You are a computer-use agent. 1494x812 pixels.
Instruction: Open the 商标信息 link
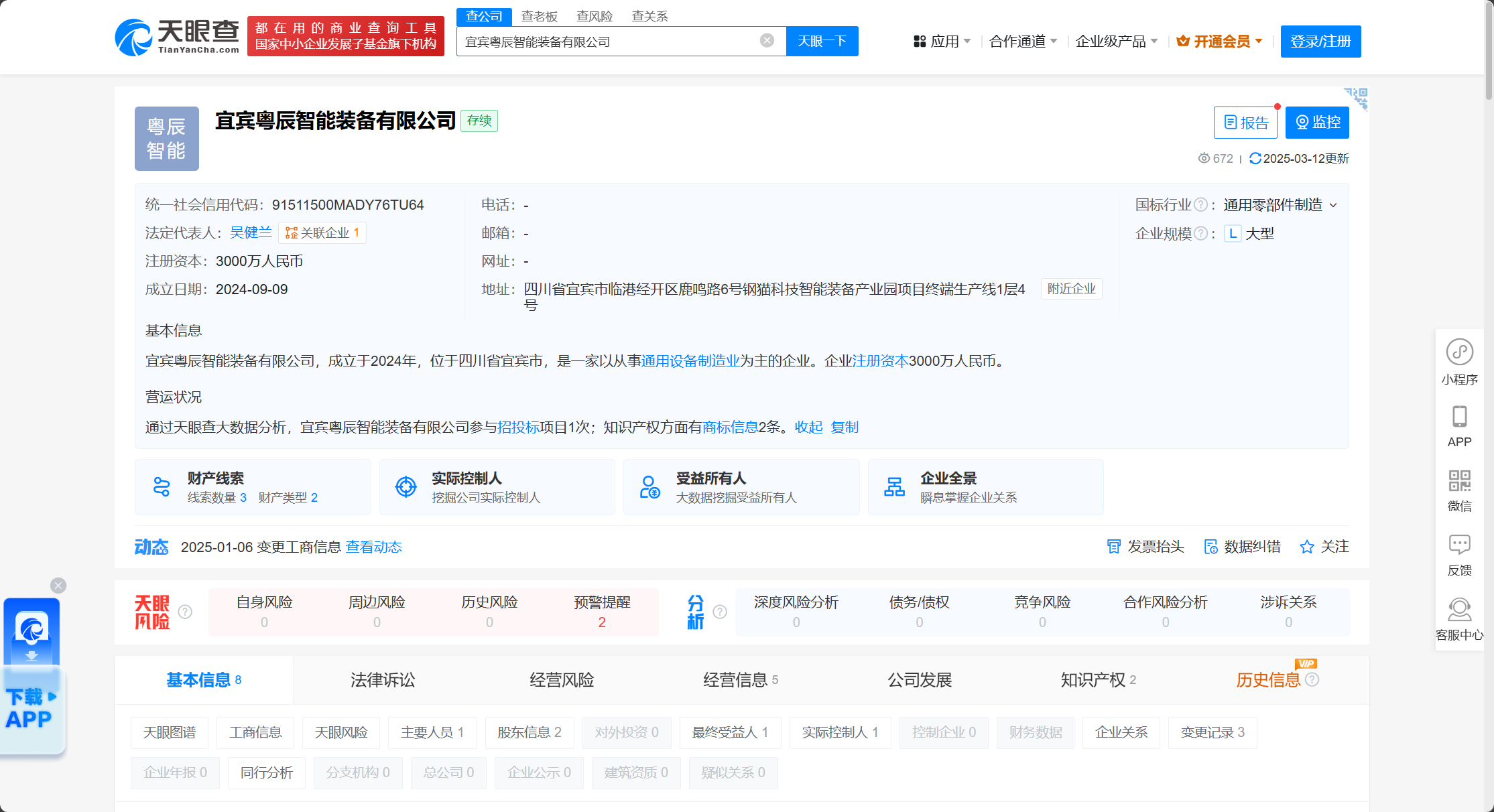tap(730, 427)
